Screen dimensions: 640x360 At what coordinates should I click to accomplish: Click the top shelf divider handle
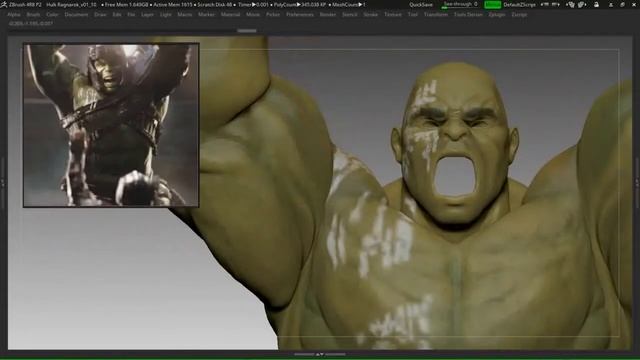(x=247, y=30)
